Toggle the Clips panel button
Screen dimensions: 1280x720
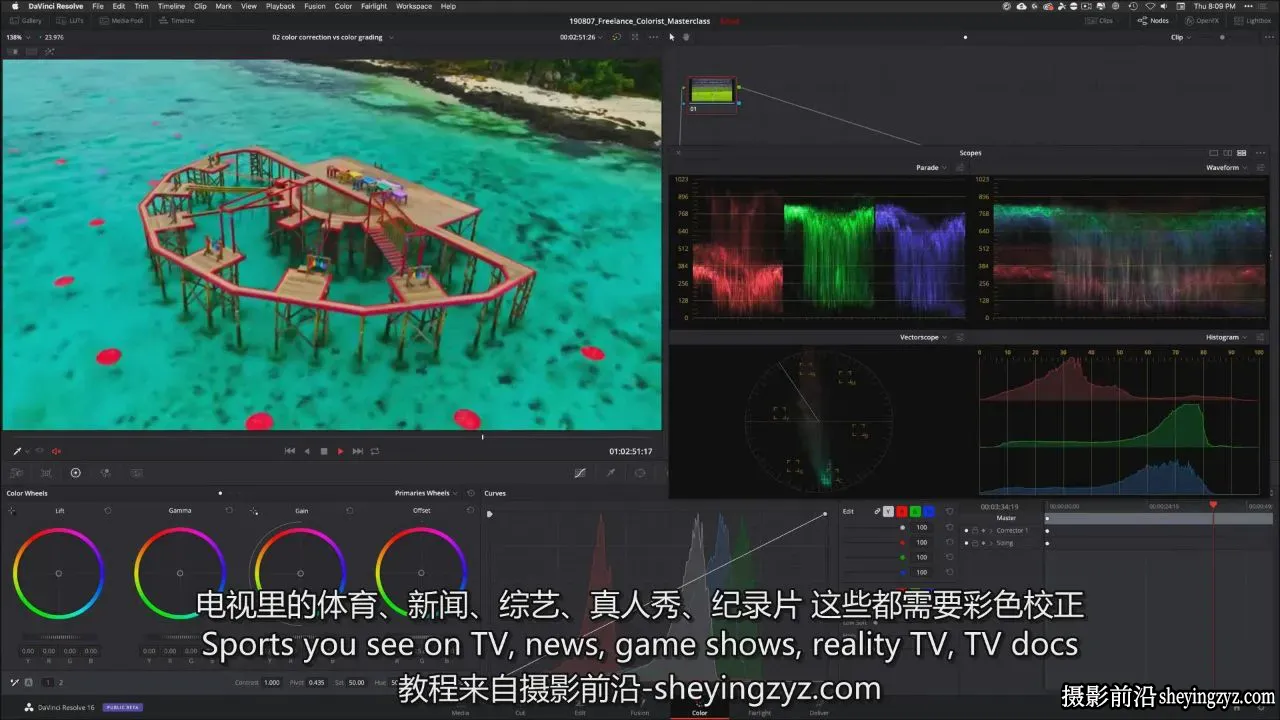click(1100, 20)
